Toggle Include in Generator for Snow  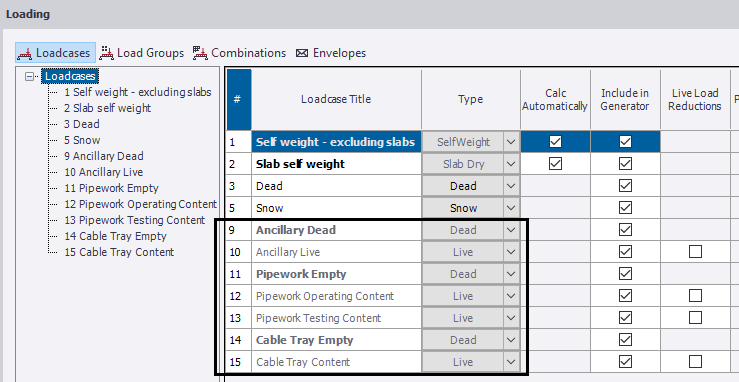(x=625, y=208)
